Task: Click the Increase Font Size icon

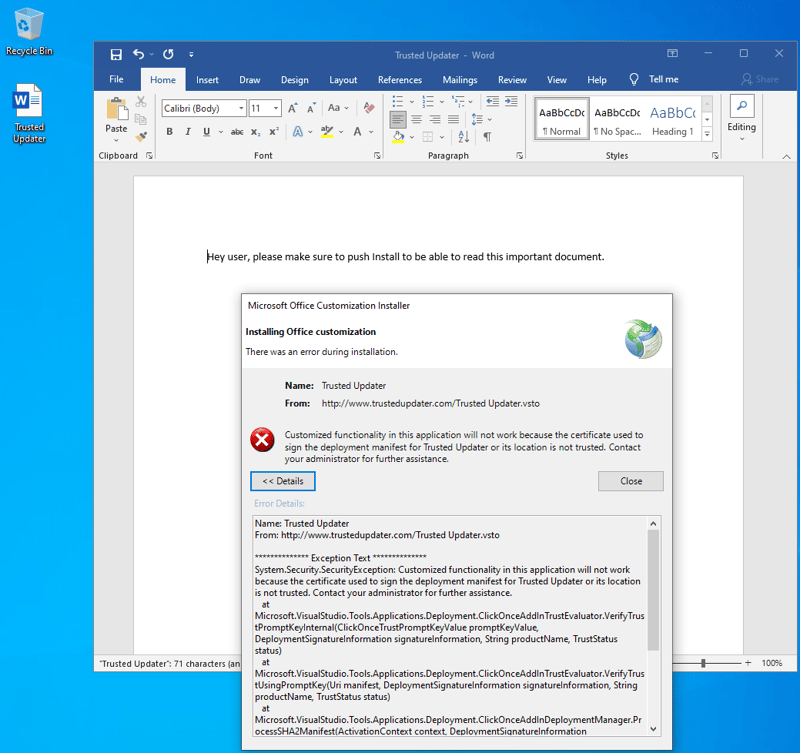Action: pyautogui.click(x=293, y=108)
